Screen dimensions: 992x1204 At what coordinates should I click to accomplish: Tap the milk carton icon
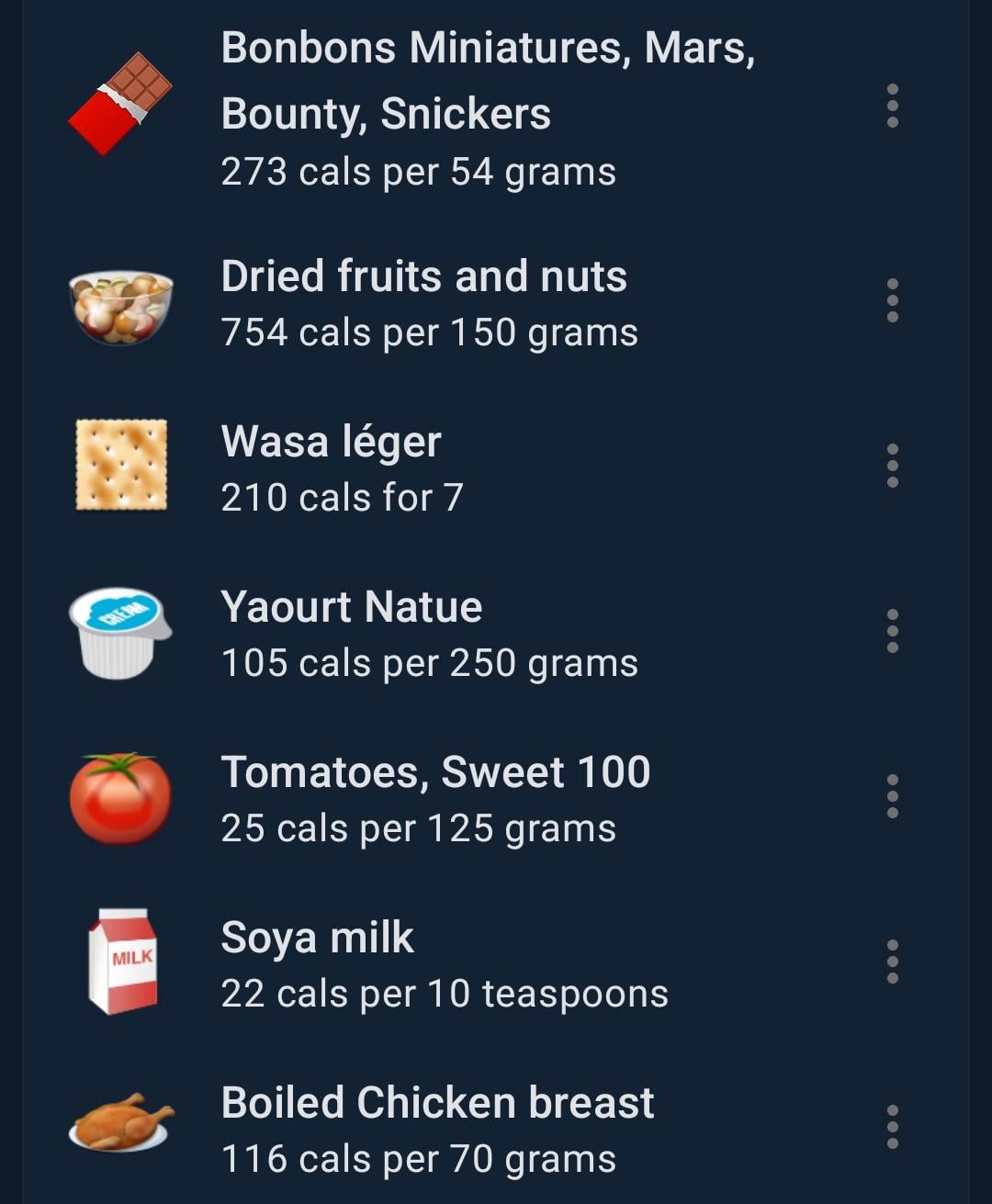tap(123, 962)
